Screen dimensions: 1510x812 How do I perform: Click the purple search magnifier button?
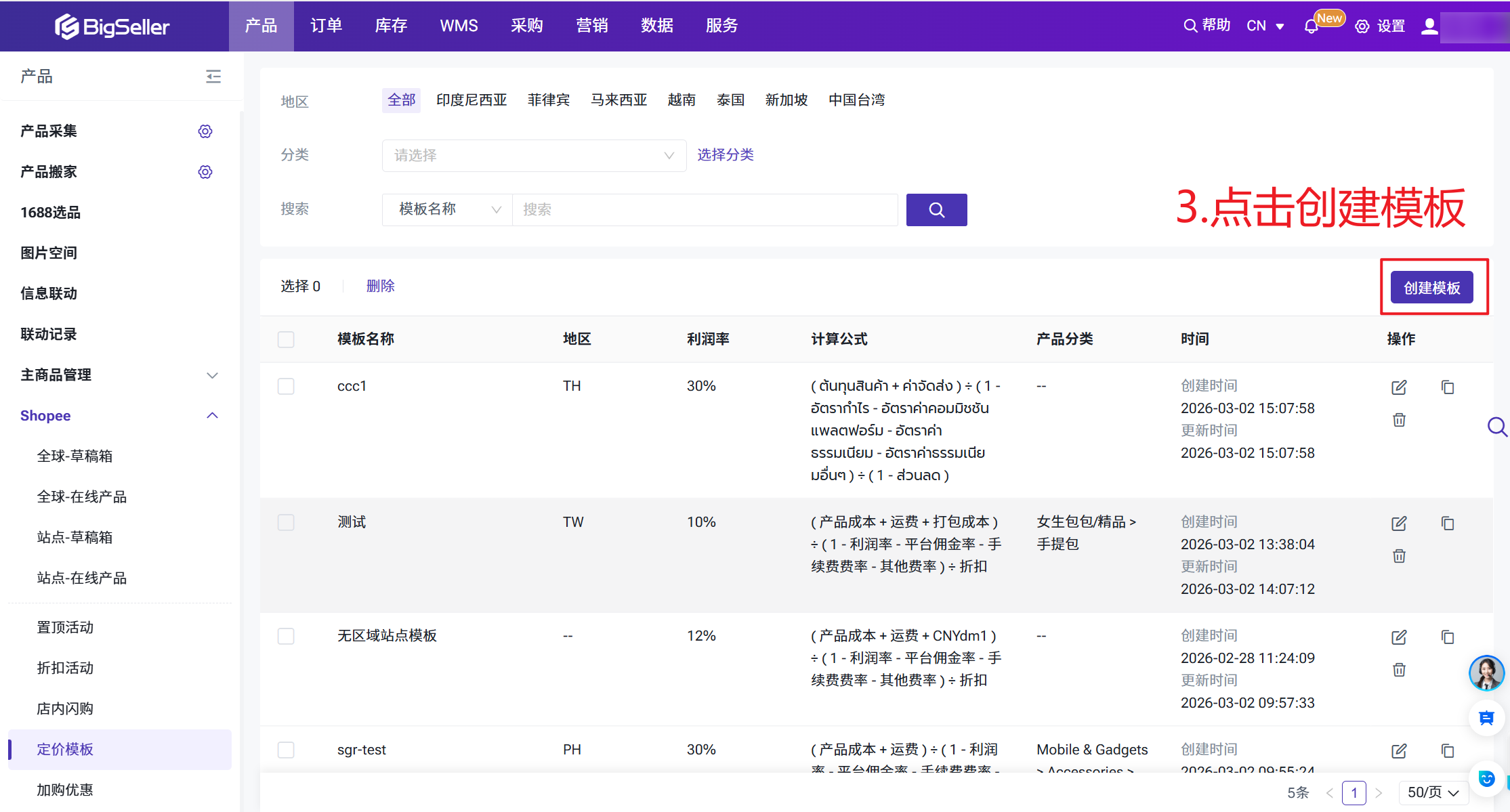click(x=936, y=210)
